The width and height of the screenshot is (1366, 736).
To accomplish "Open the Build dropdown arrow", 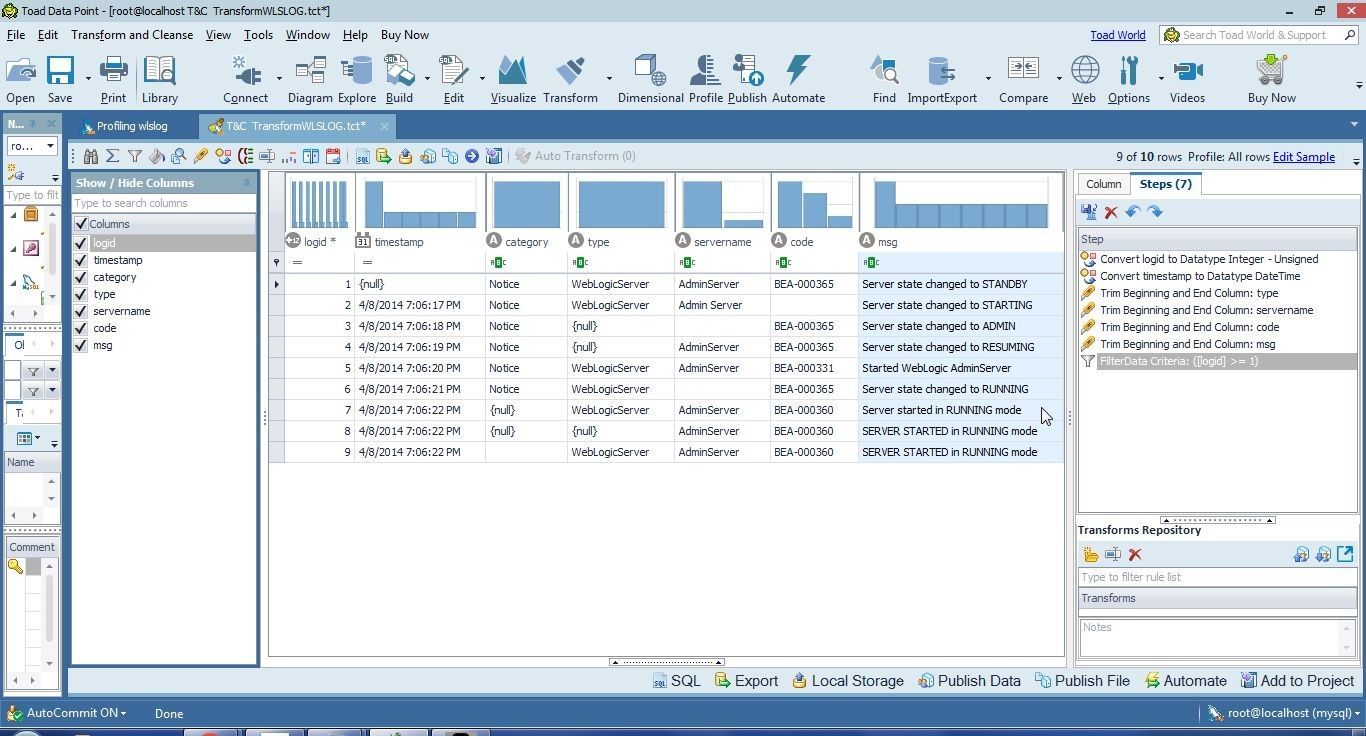I will tap(427, 78).
